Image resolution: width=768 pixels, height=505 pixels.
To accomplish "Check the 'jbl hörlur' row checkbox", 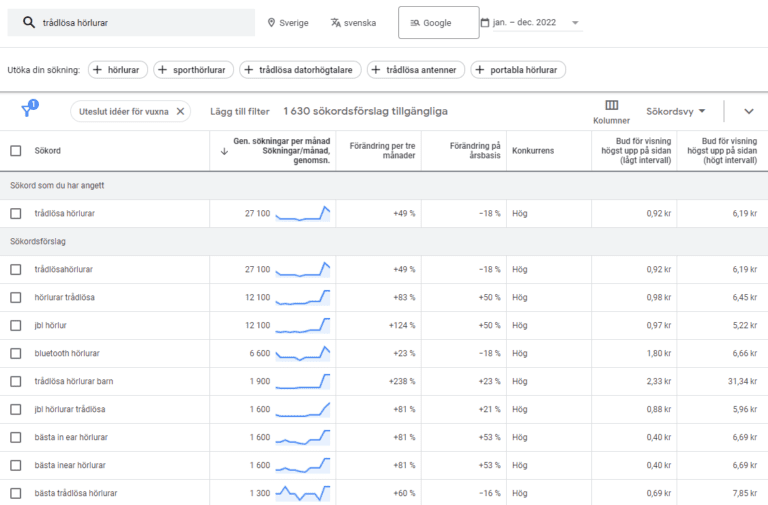I will 15,325.
